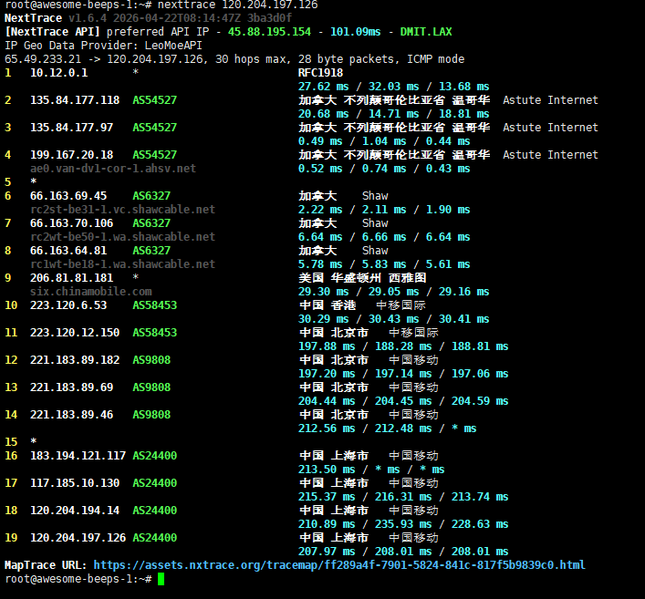
Task: Click hostname rc2wt-be50-1.wa.shawcable.net
Action: pos(123,237)
